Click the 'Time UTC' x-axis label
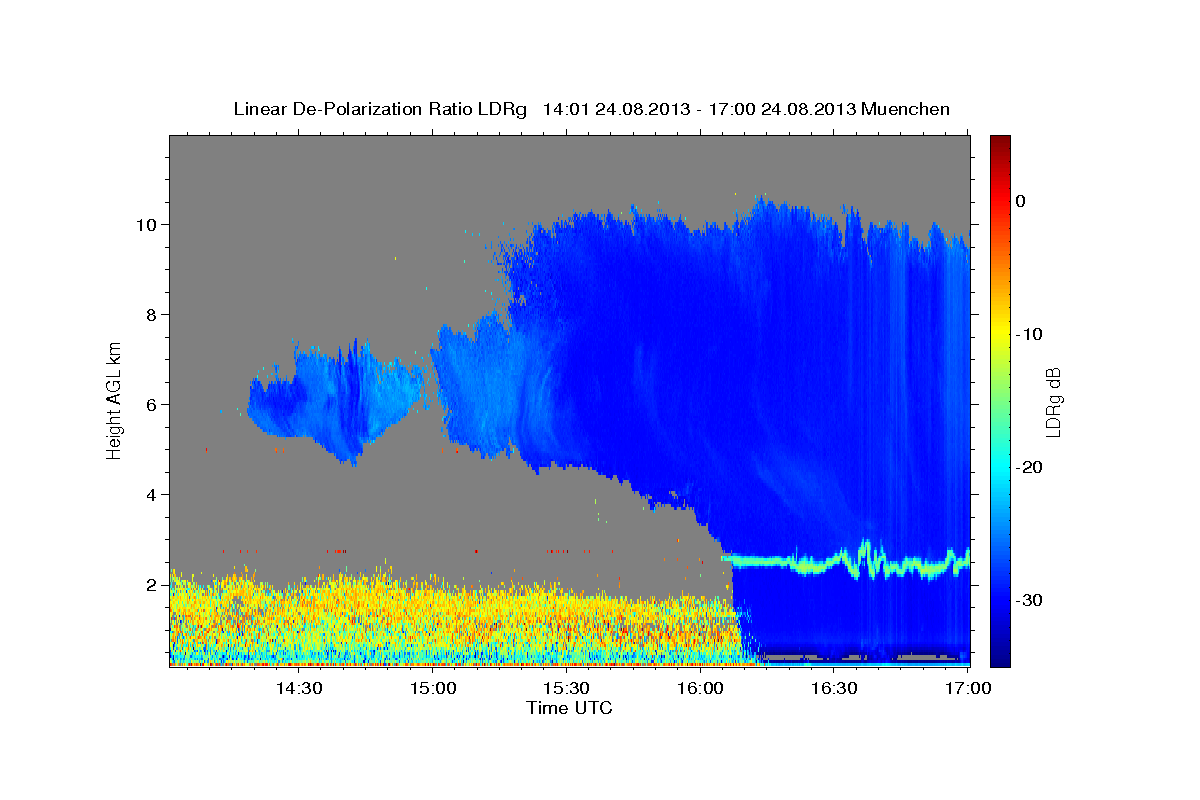The width and height of the screenshot is (1200, 800). pyautogui.click(x=569, y=708)
